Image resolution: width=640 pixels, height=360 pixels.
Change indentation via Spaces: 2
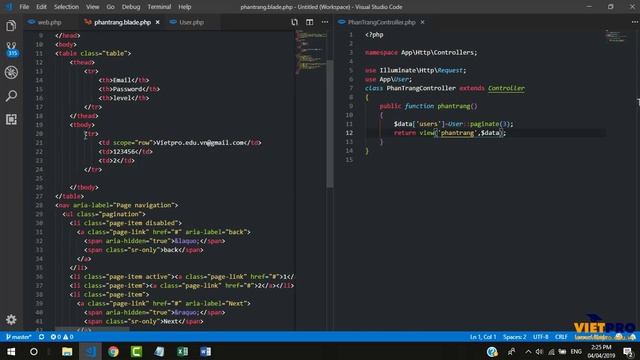pyautogui.click(x=515, y=337)
